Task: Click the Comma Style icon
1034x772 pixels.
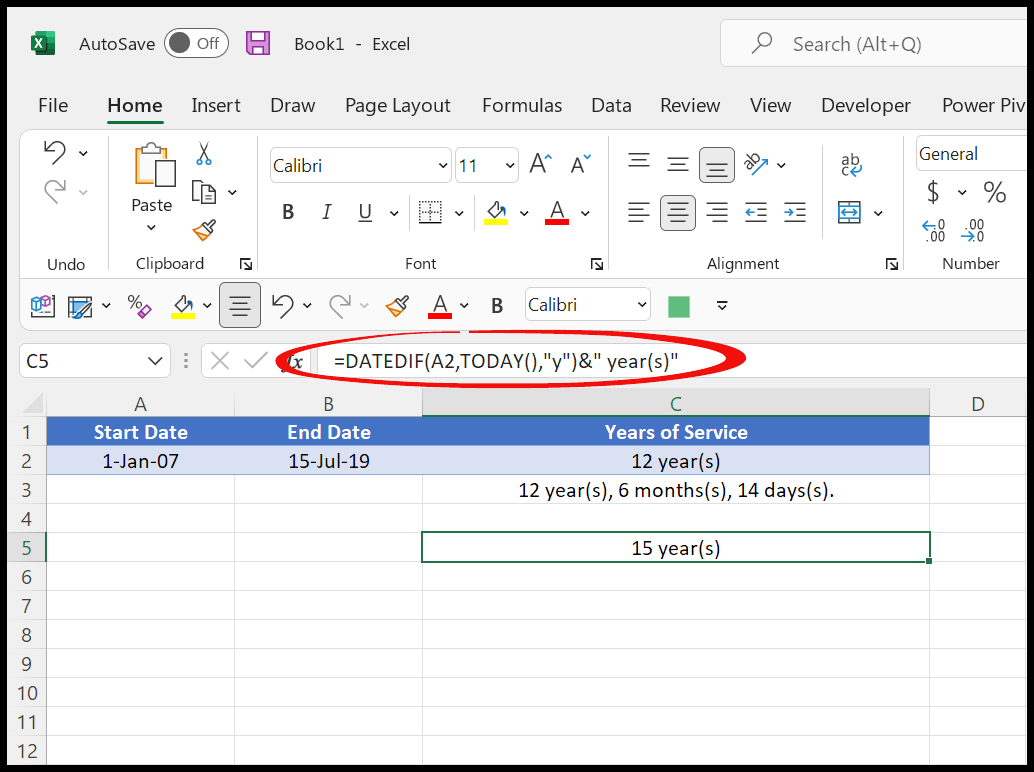Action: (x=1024, y=192)
